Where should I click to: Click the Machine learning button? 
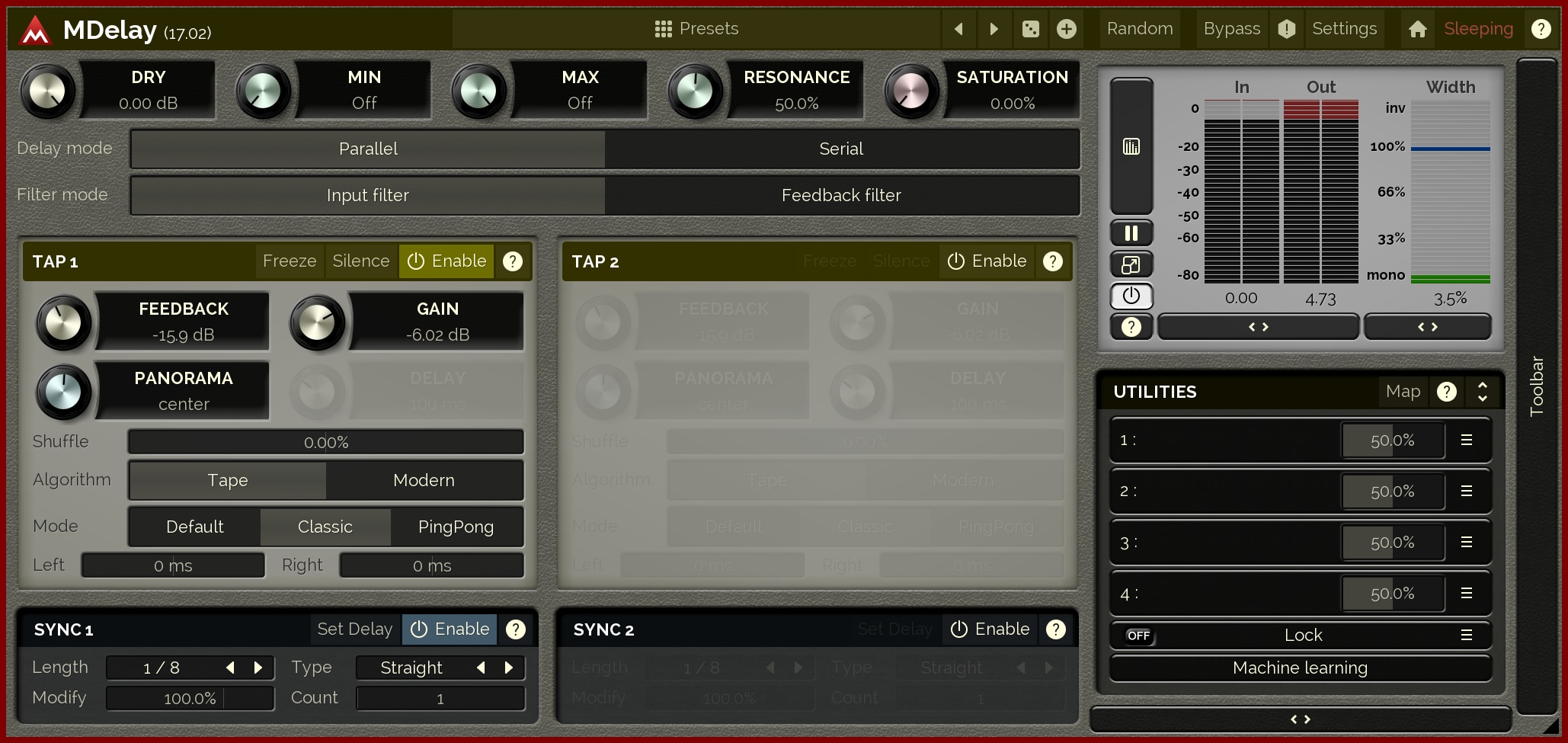click(x=1300, y=668)
